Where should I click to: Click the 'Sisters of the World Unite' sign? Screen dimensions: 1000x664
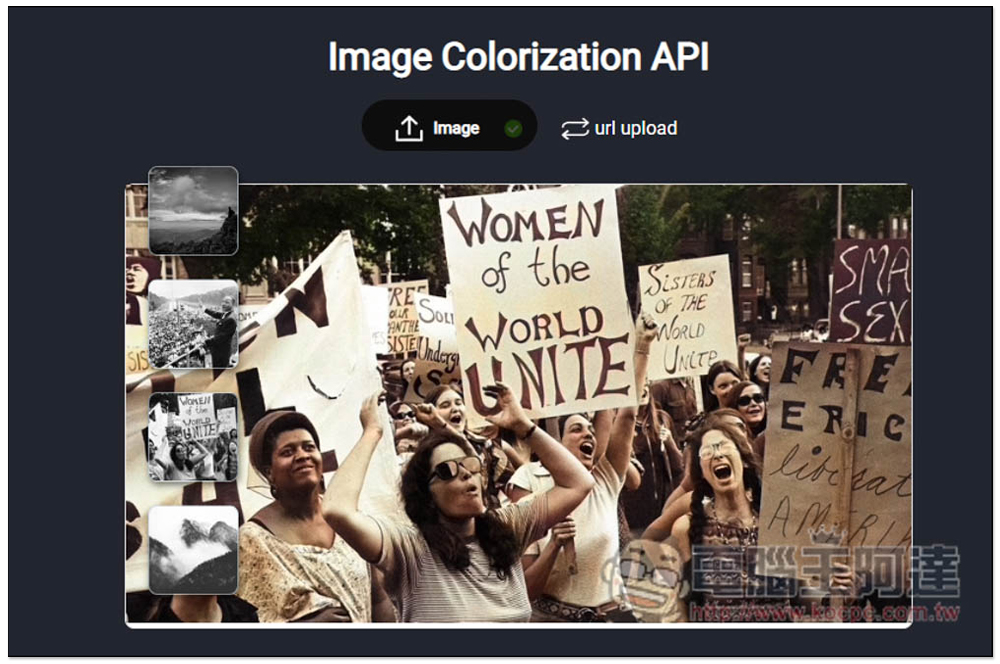pos(686,318)
